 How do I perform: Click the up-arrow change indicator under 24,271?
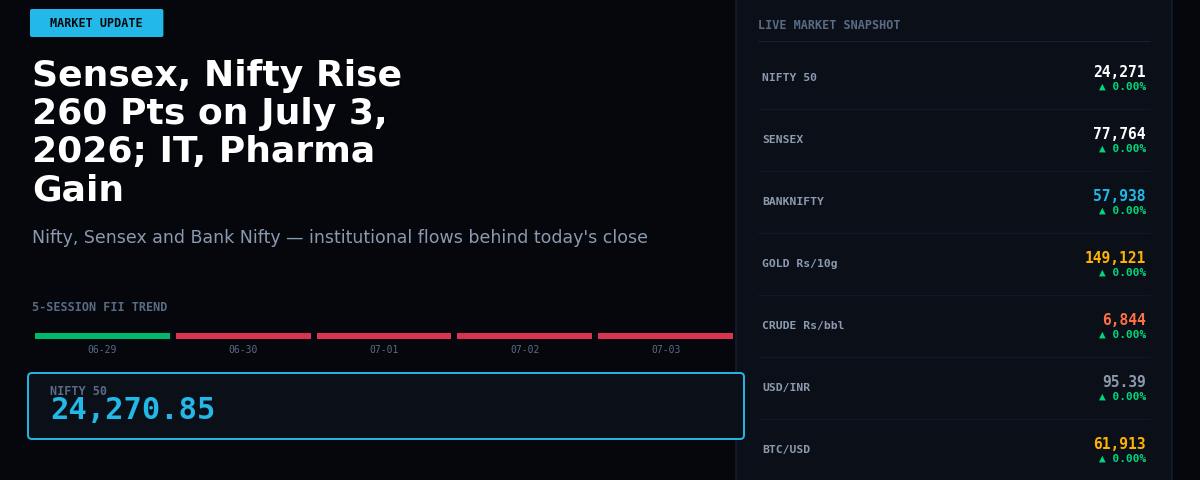tap(1122, 87)
